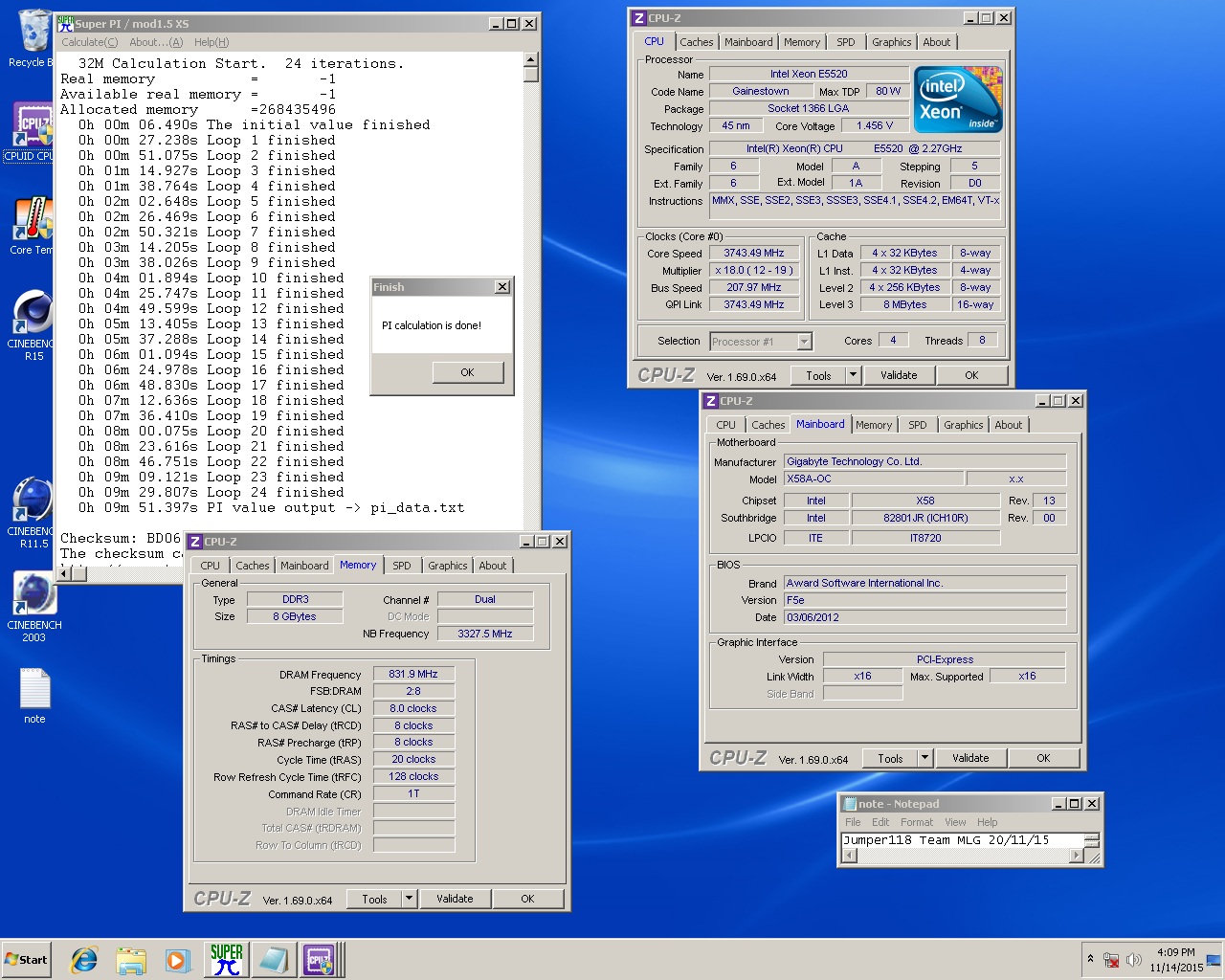Open Calculate menu in Super PI
The width and height of the screenshot is (1225, 980).
pos(90,42)
